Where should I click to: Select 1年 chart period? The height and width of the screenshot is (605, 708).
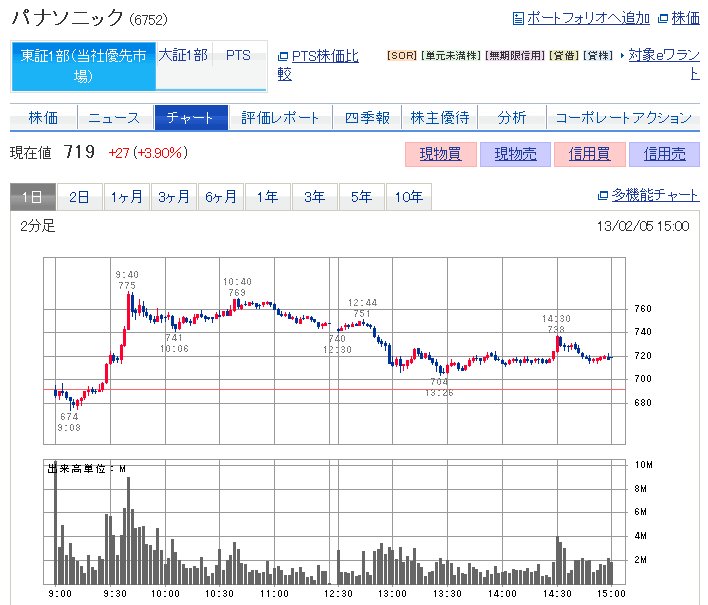click(x=267, y=197)
